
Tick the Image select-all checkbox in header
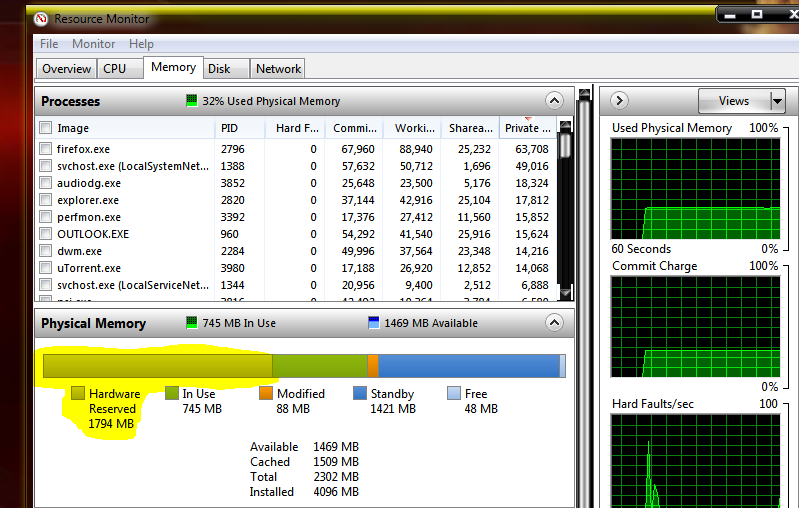pyautogui.click(x=45, y=127)
